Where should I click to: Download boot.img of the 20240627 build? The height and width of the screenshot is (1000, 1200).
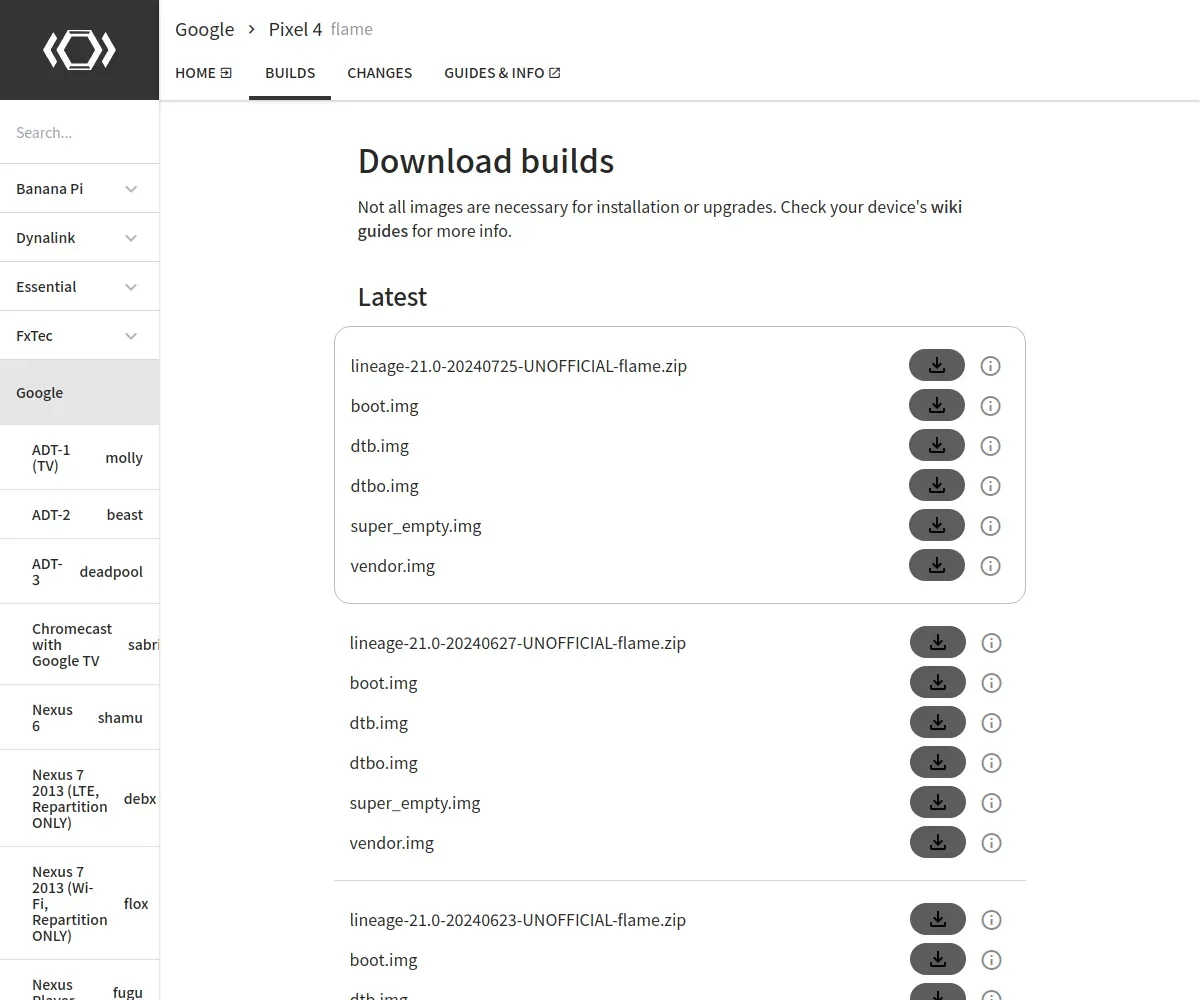(938, 682)
